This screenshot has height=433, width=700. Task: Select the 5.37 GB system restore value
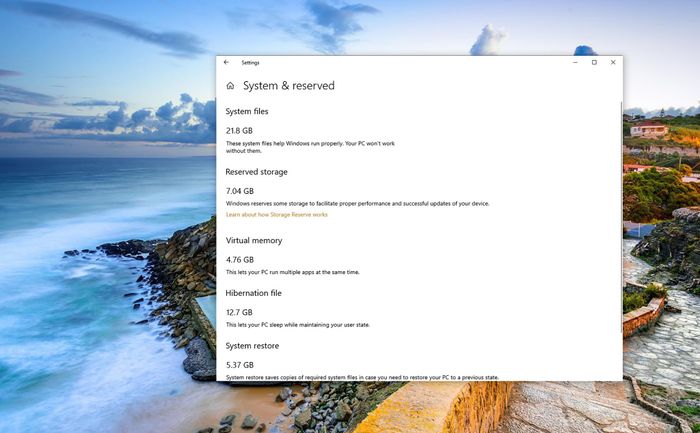[x=240, y=365]
